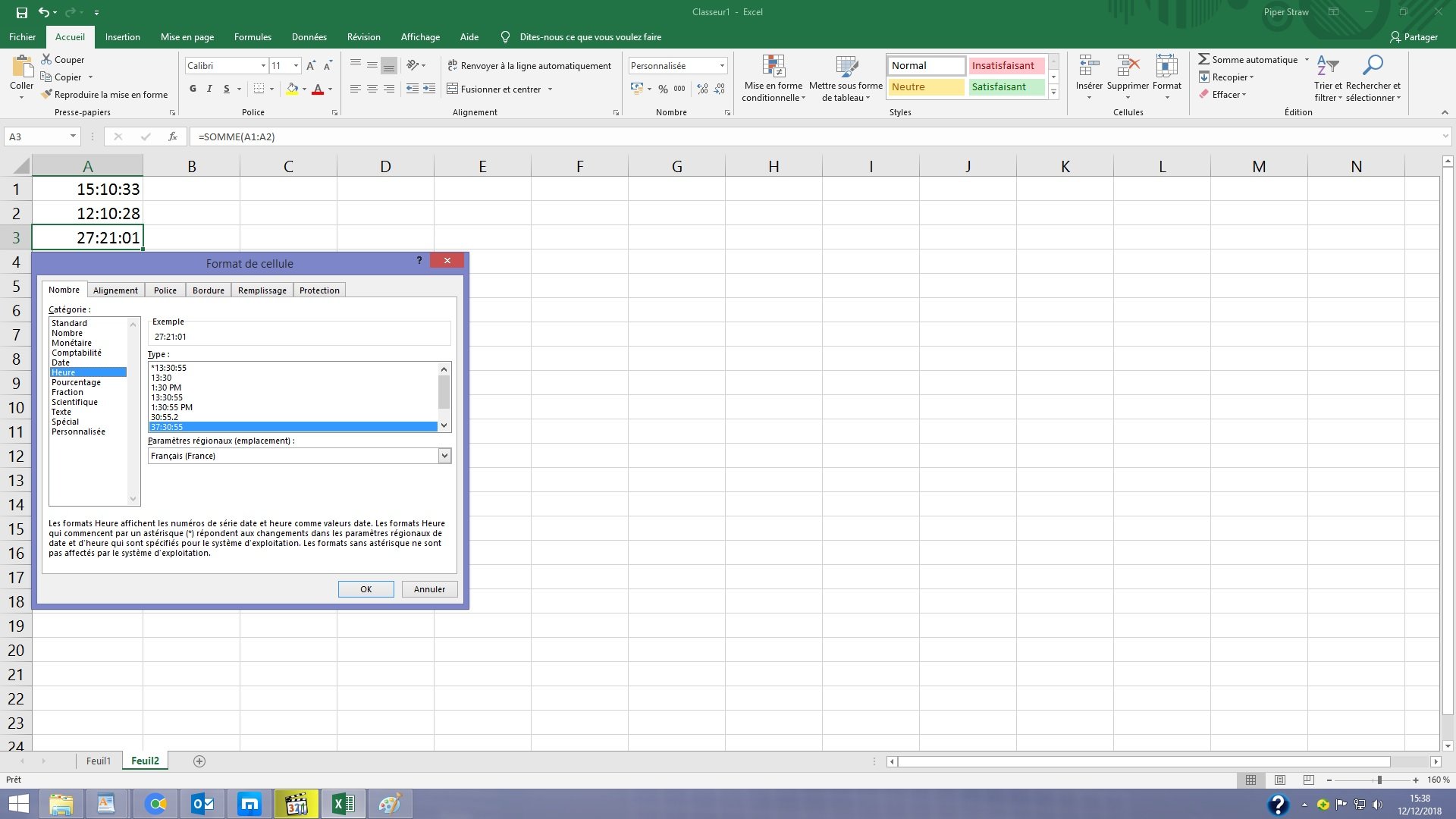The image size is (1456, 819).
Task: Expand the cell styles gallery arrow
Action: 1053,92
